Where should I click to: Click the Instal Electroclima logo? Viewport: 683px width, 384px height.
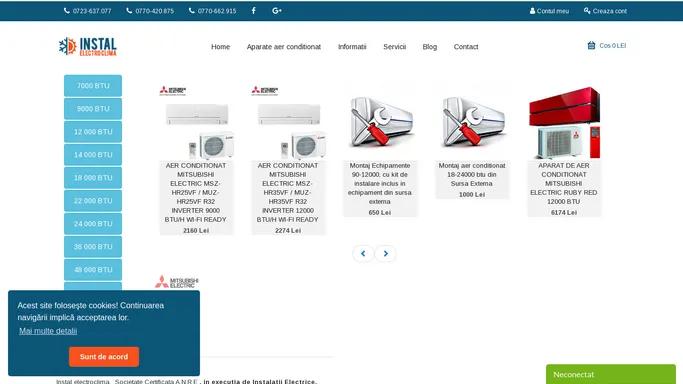point(88,47)
